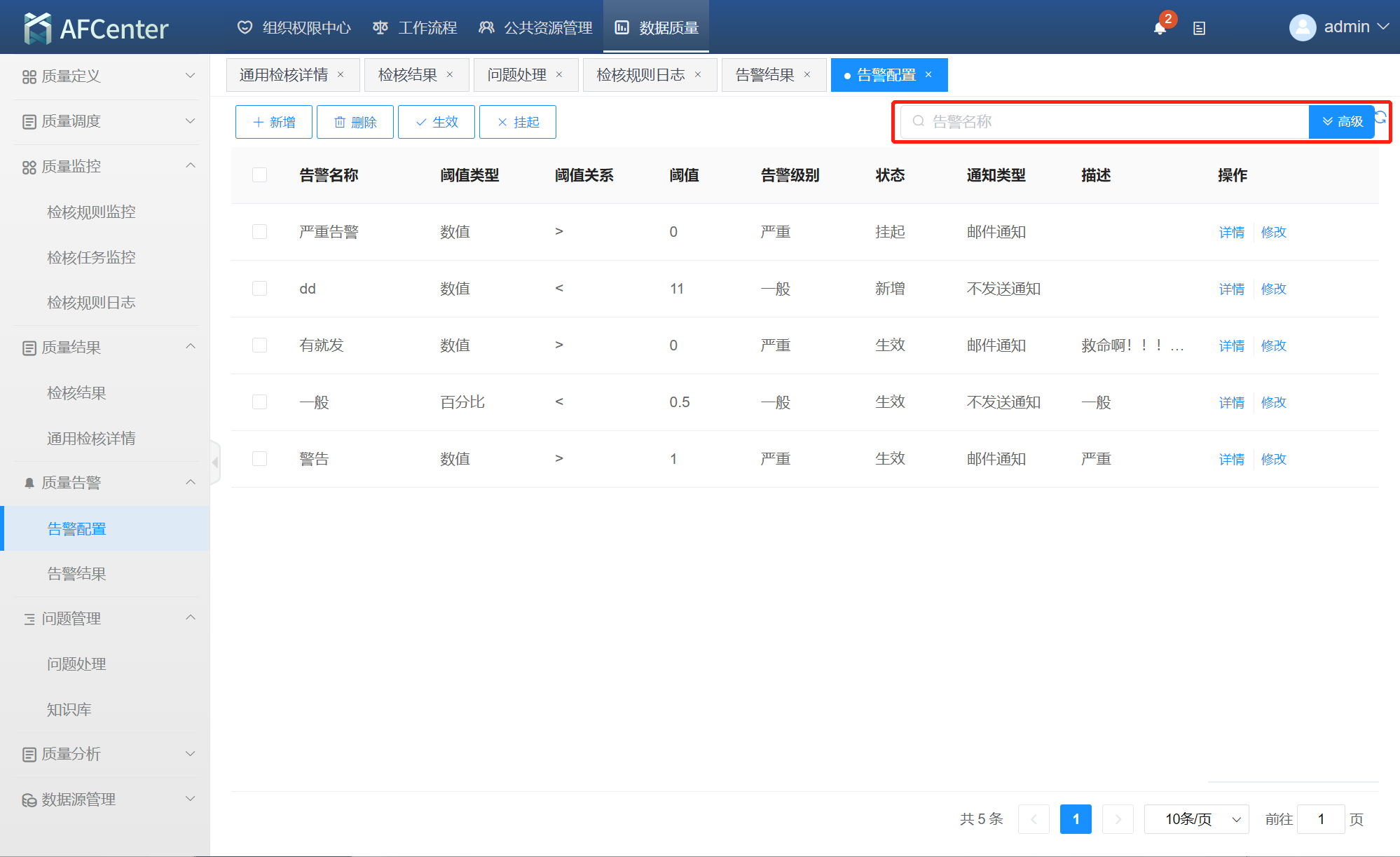Screen dimensions: 1400x857
Task: Select the checkbox for the dd row
Action: tap(259, 289)
